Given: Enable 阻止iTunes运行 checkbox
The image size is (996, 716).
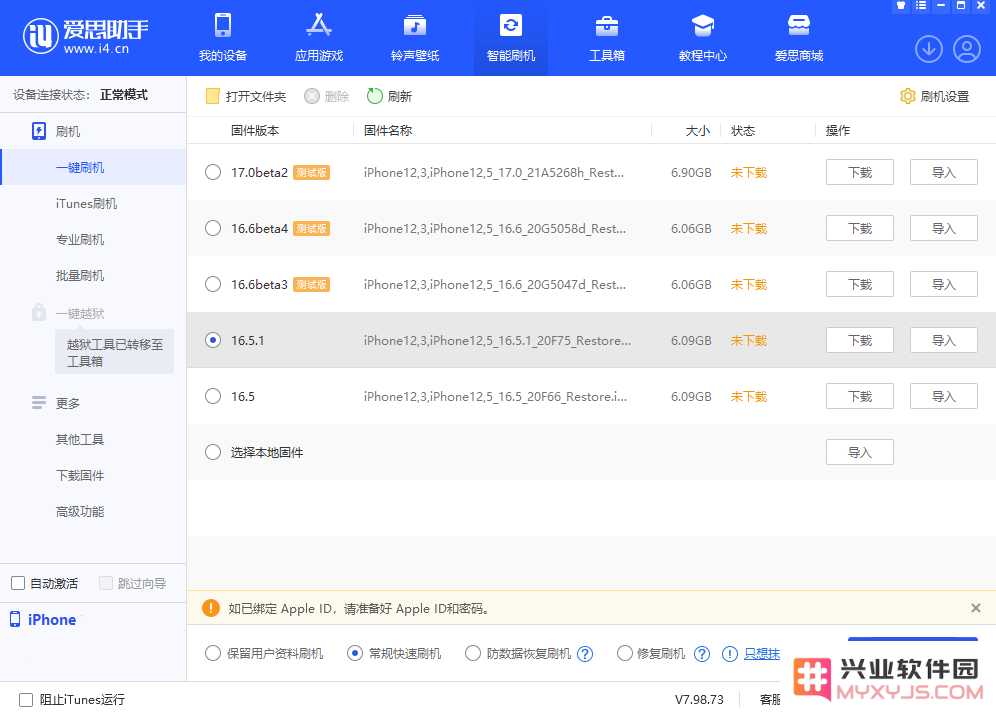Looking at the screenshot, I should [x=26, y=699].
